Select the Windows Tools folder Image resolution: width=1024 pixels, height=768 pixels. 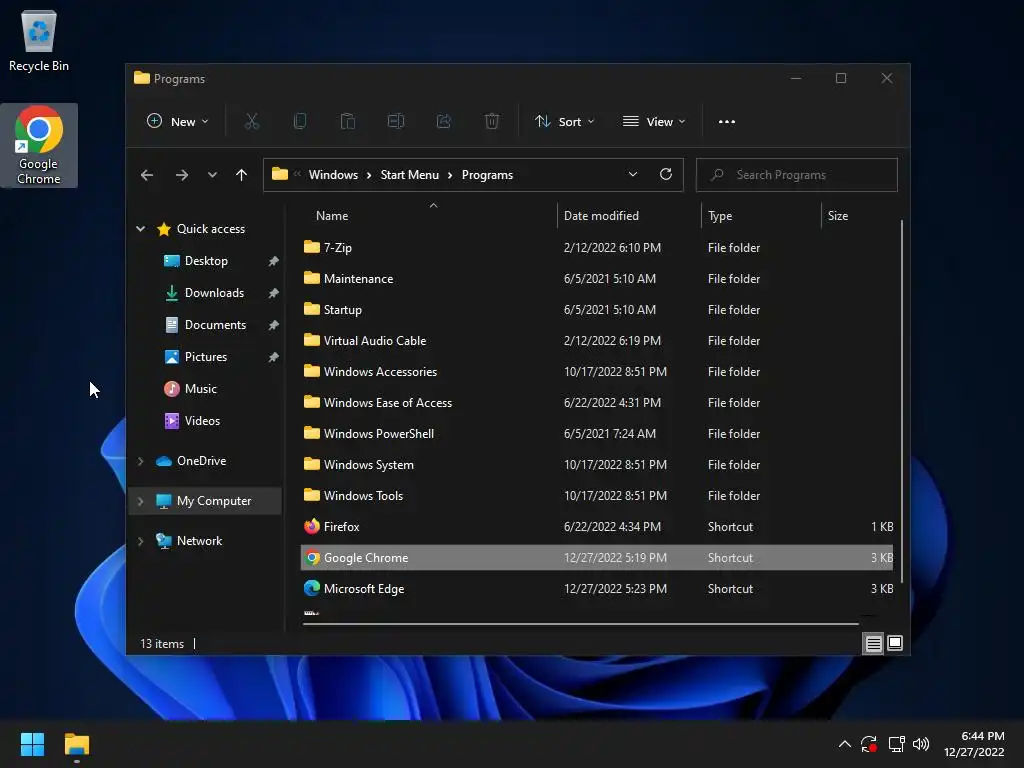[x=596, y=496]
